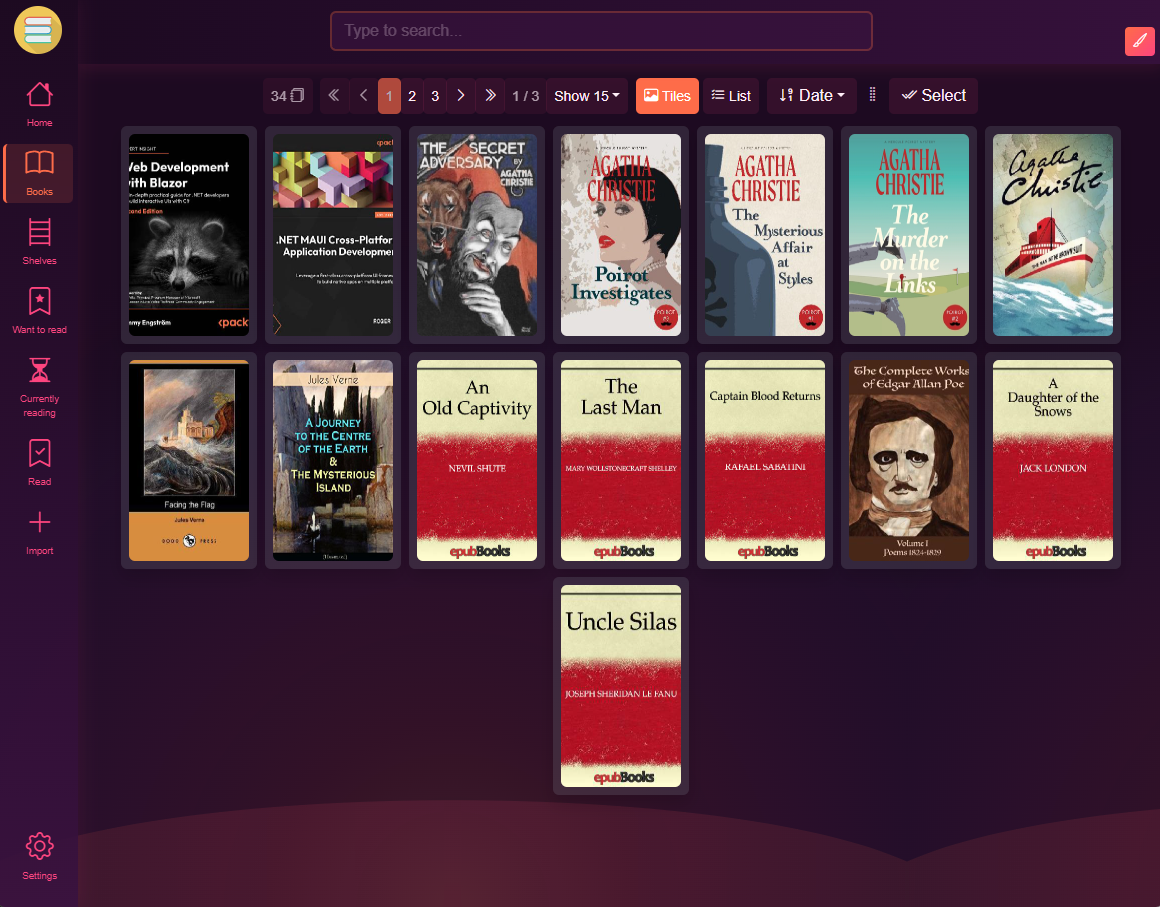Open Facing the Flag book
Viewport: 1160px width, 907px height.
point(189,460)
